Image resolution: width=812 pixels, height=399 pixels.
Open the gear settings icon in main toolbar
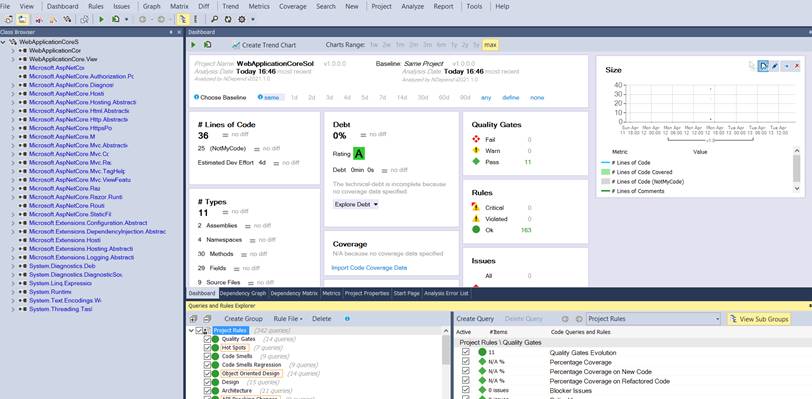242,19
